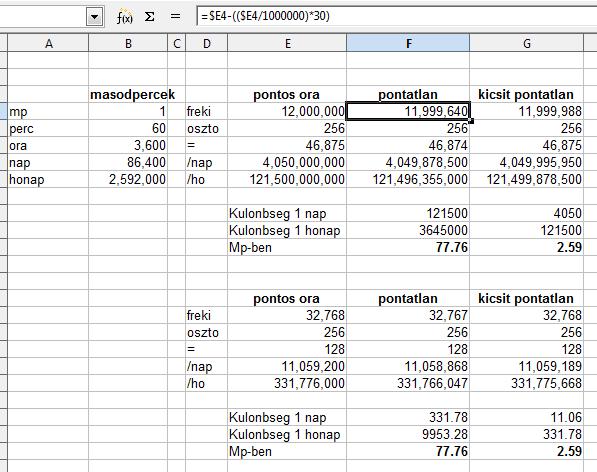Screen dimensions: 597x472
Task: Select the cell containing 2,592,000
Action: [128, 179]
